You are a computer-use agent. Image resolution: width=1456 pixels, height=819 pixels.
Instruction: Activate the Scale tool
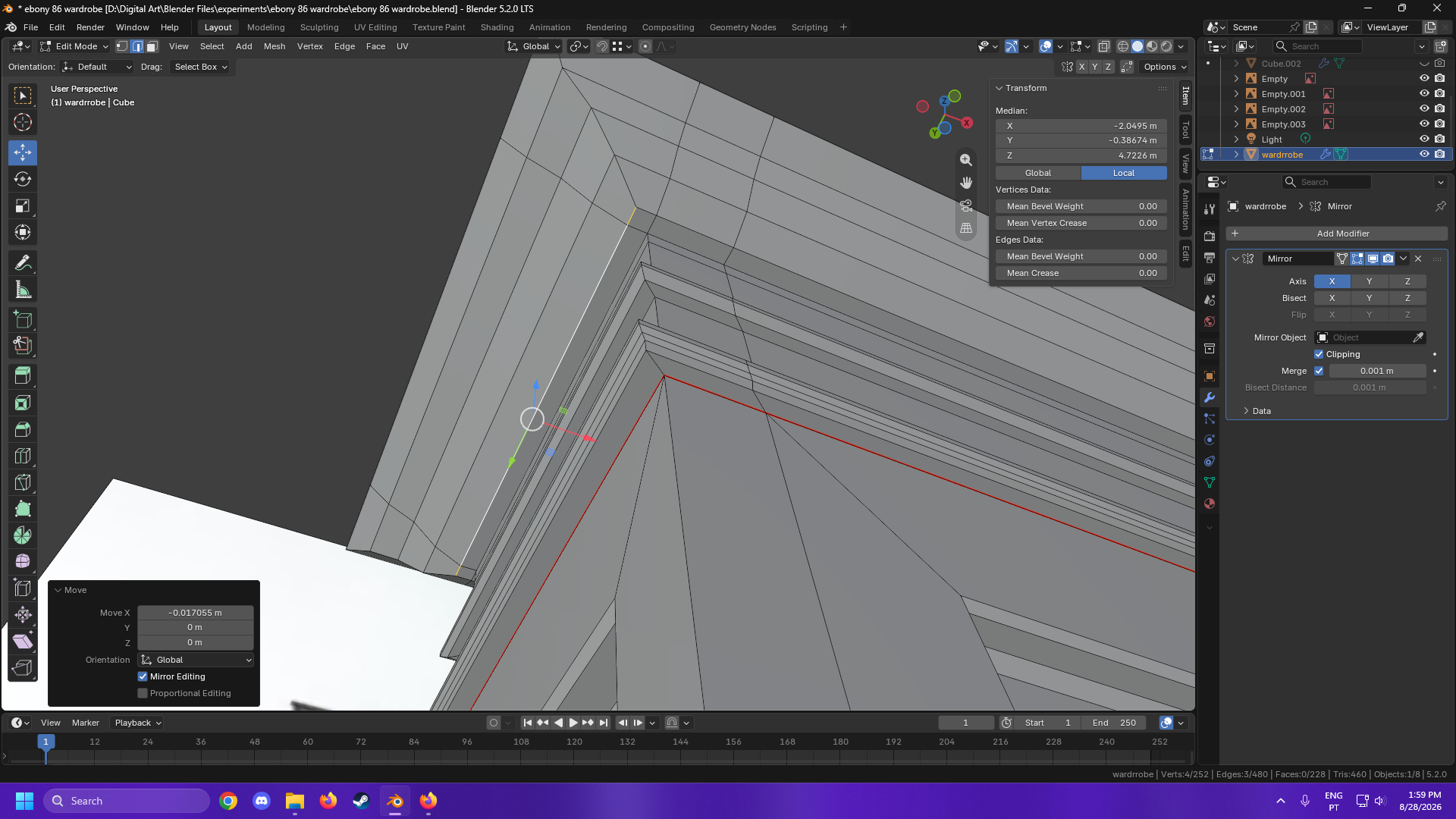(x=23, y=206)
